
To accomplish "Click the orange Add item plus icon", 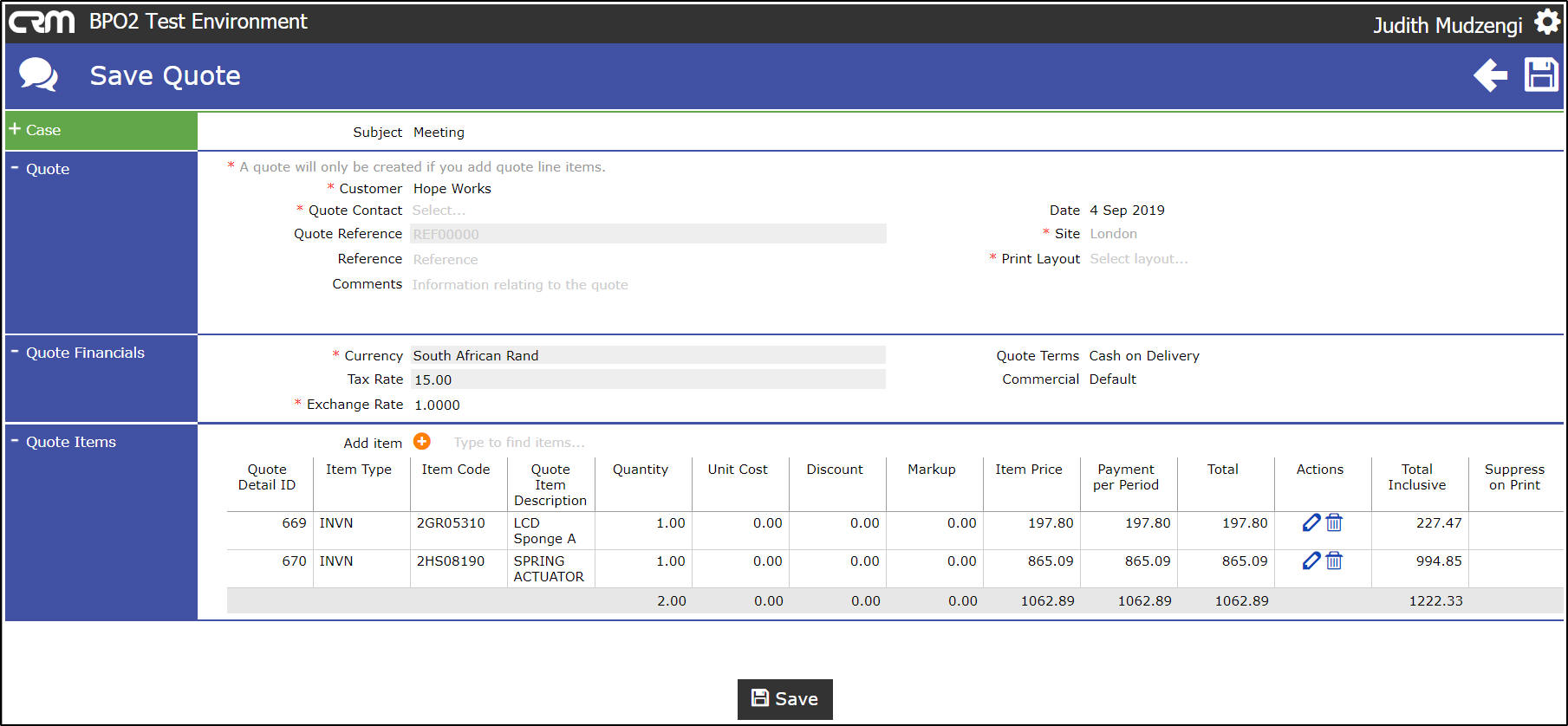I will tap(422, 442).
